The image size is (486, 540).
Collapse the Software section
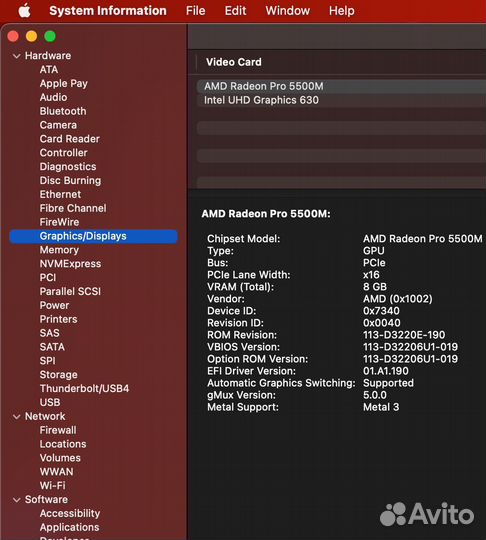pyautogui.click(x=16, y=500)
